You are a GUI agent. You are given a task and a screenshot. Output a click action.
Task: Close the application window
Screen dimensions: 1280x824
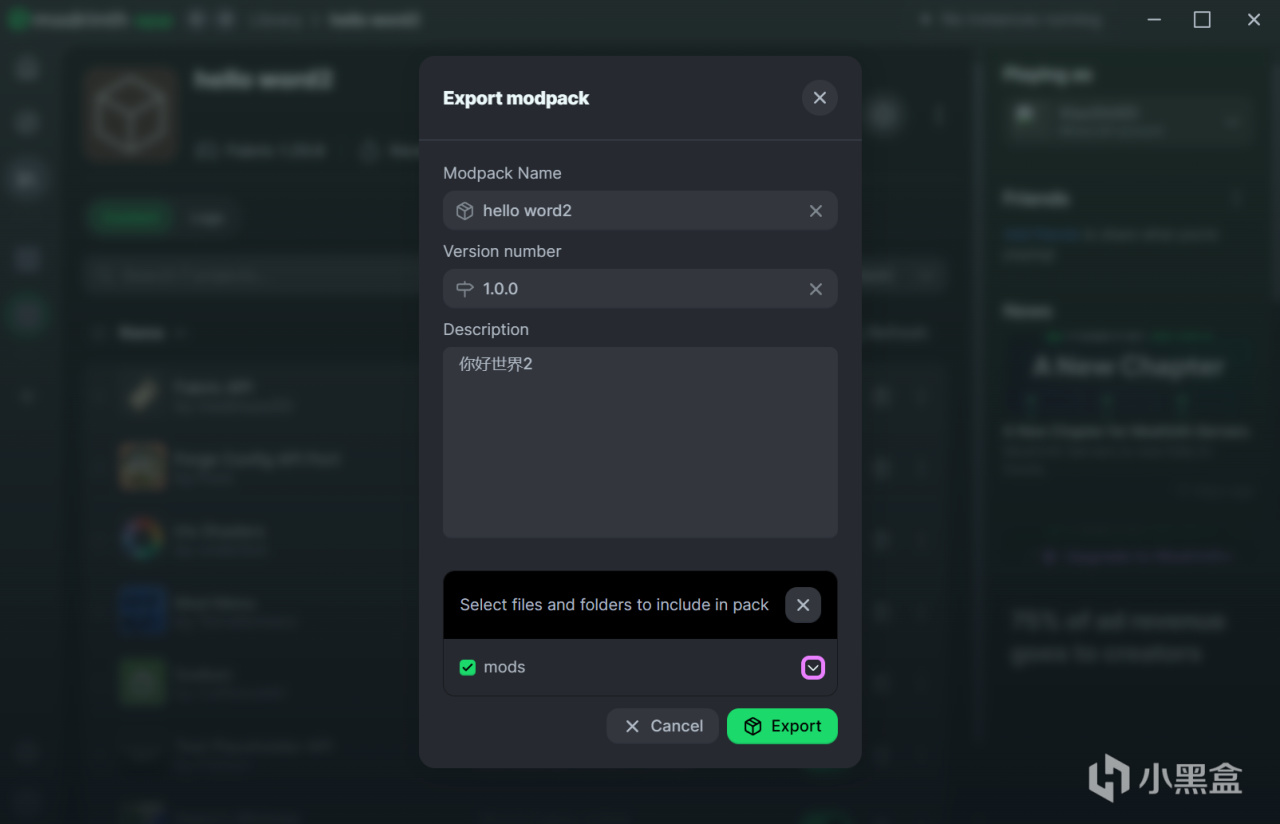(x=1254, y=20)
